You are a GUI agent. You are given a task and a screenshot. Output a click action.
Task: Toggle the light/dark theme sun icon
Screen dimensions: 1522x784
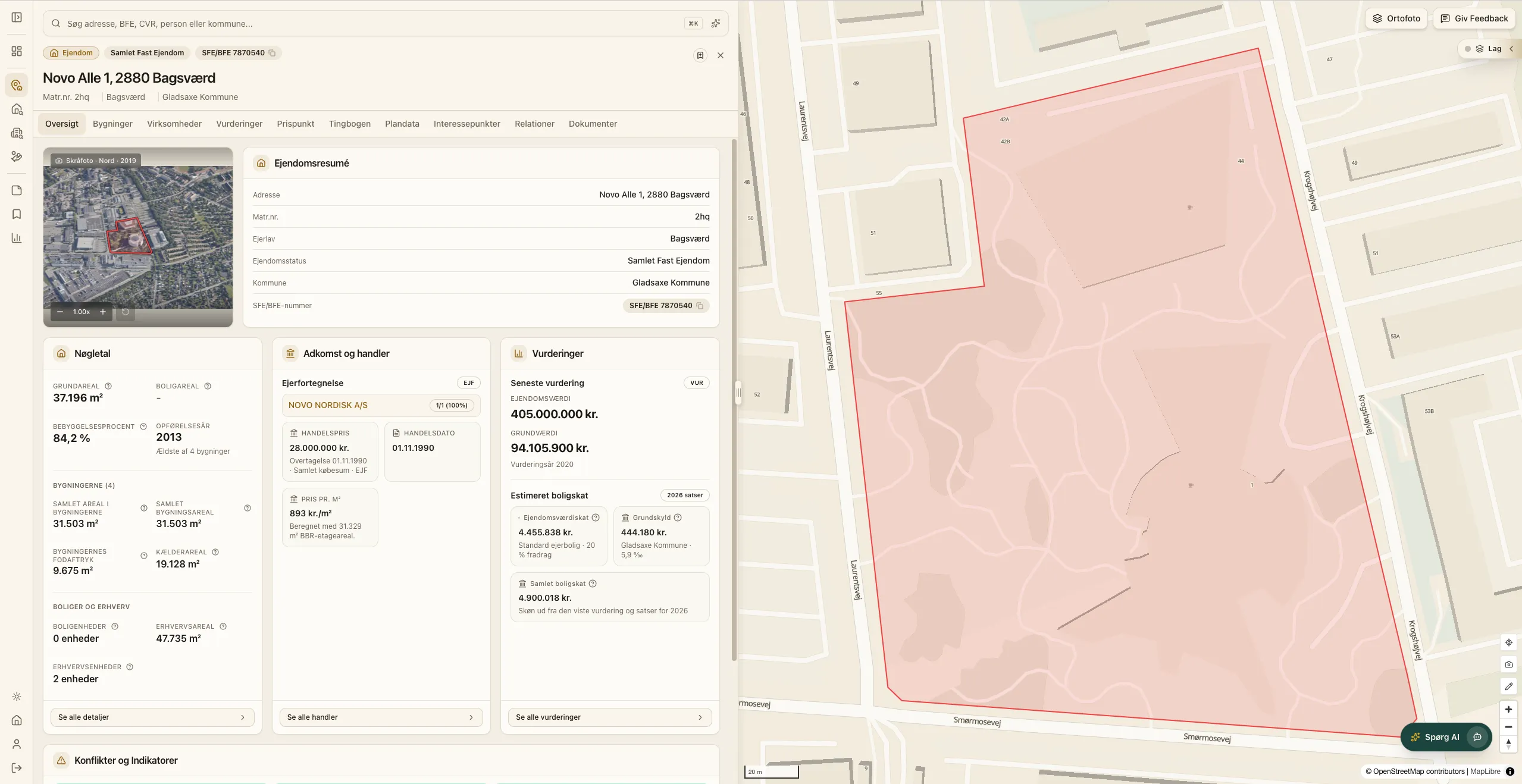coord(17,697)
